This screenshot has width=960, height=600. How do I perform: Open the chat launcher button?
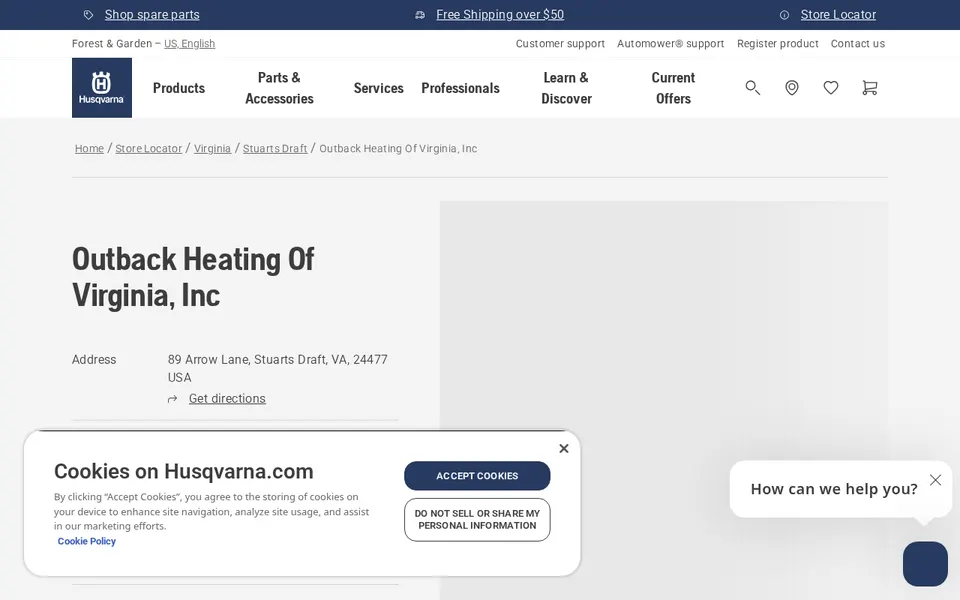[925, 564]
